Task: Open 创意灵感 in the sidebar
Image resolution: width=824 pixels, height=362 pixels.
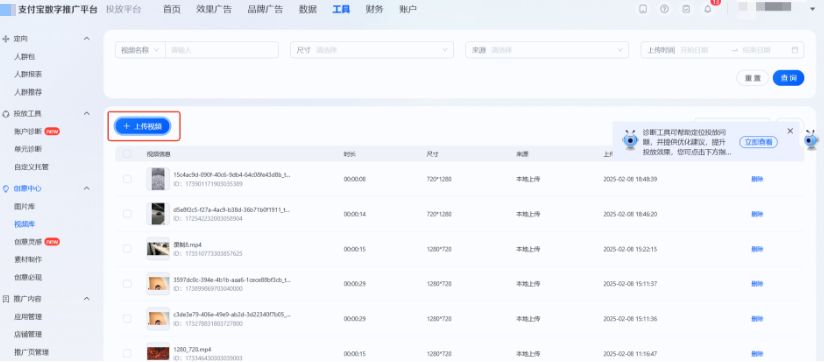Action: pos(28,242)
